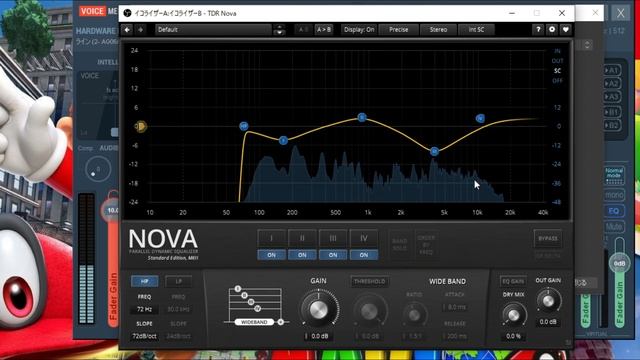Click the plus icon next to WIDEBAND

click(281, 322)
